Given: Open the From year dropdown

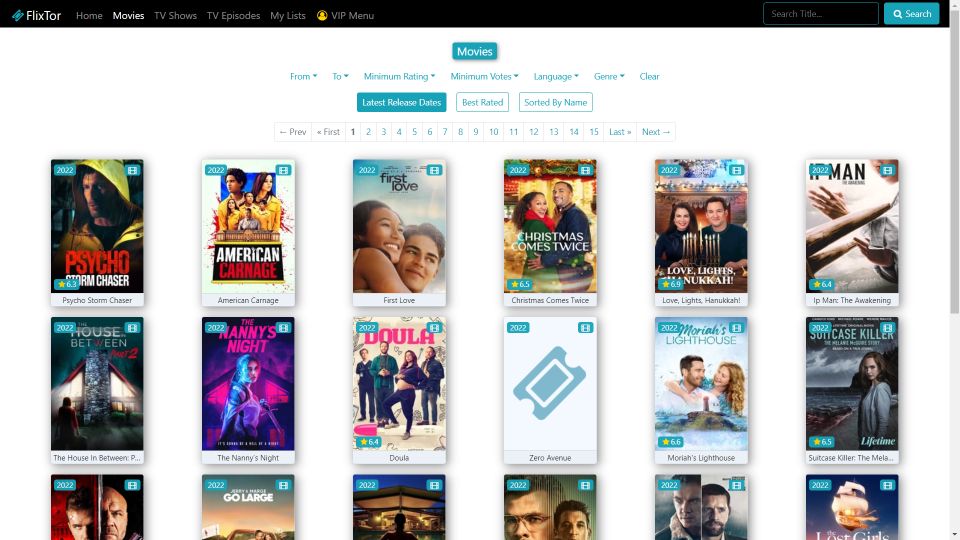Looking at the screenshot, I should point(304,77).
